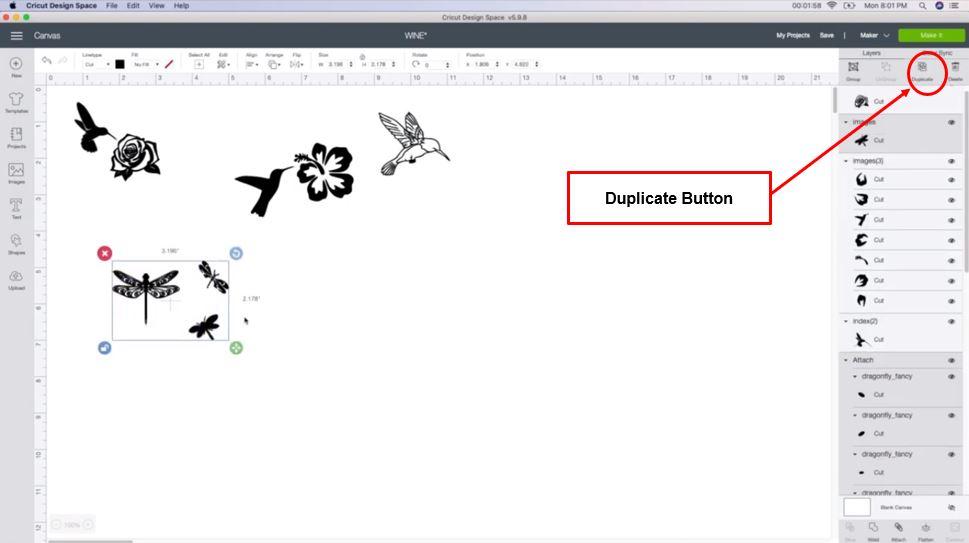Hide the Images(3) layer group

click(952, 161)
